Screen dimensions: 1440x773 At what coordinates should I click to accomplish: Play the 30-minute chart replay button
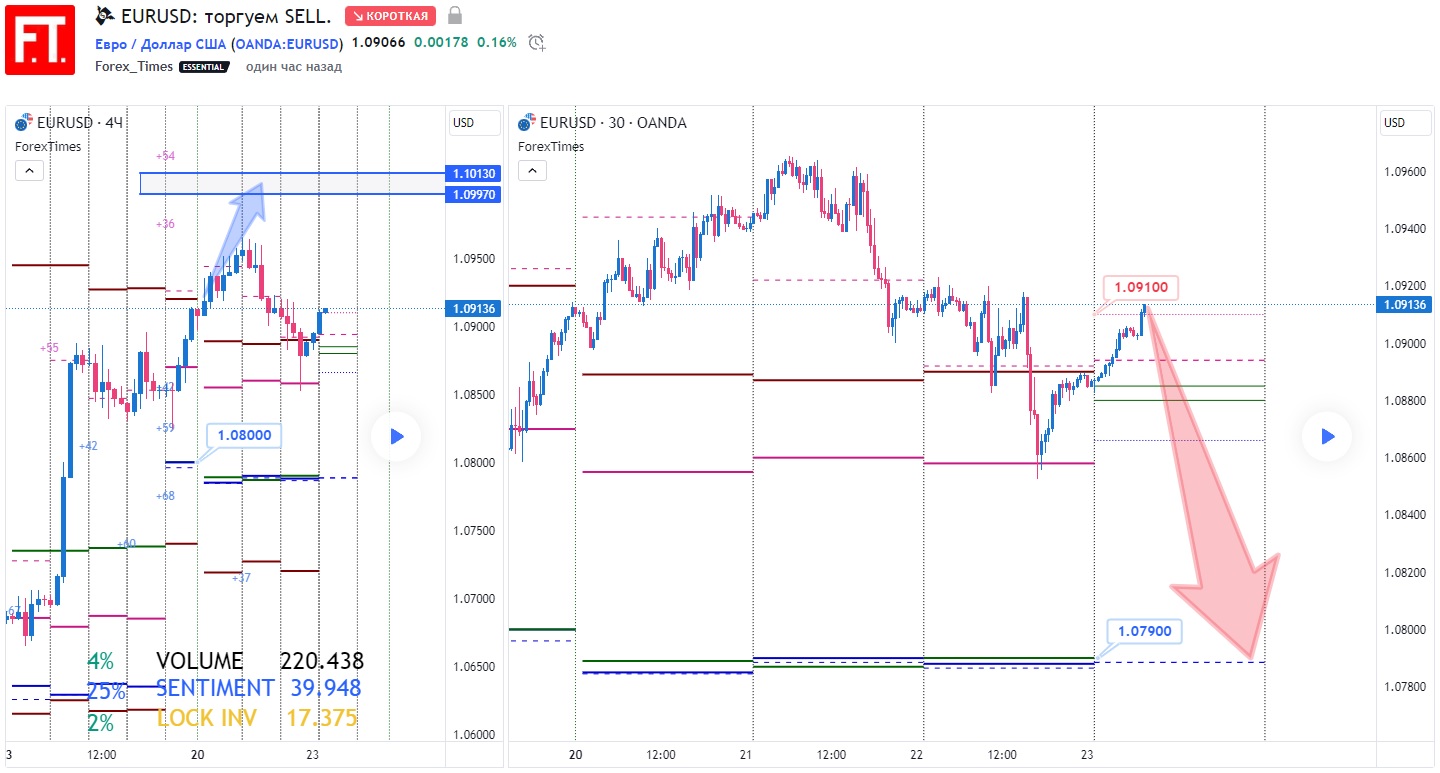(1327, 436)
